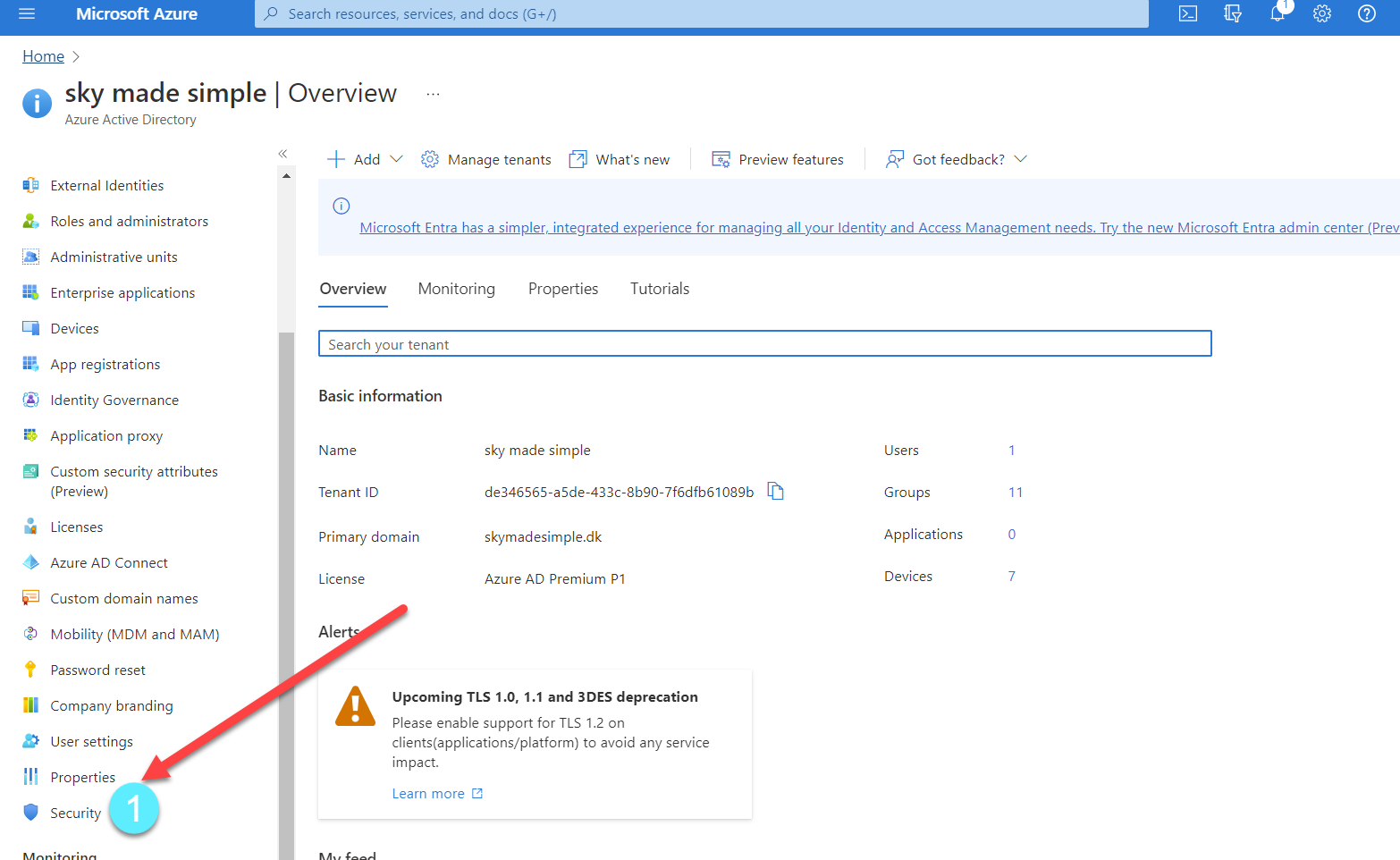Click the TLS alert warning triangle icon
The image size is (1400, 860).
[x=356, y=707]
